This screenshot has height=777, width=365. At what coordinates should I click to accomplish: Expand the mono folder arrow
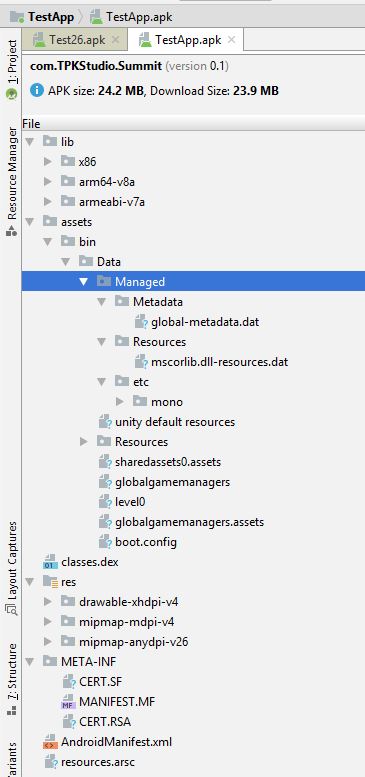(119, 402)
